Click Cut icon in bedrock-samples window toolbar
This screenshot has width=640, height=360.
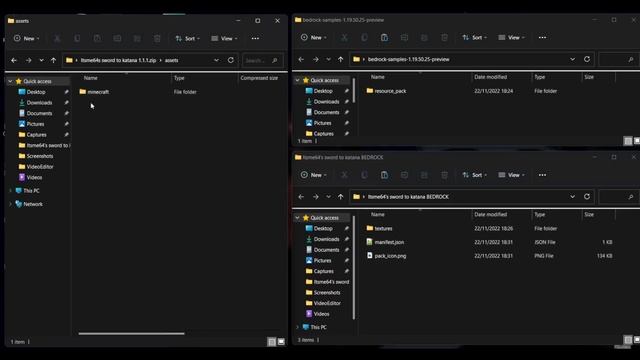point(344,38)
